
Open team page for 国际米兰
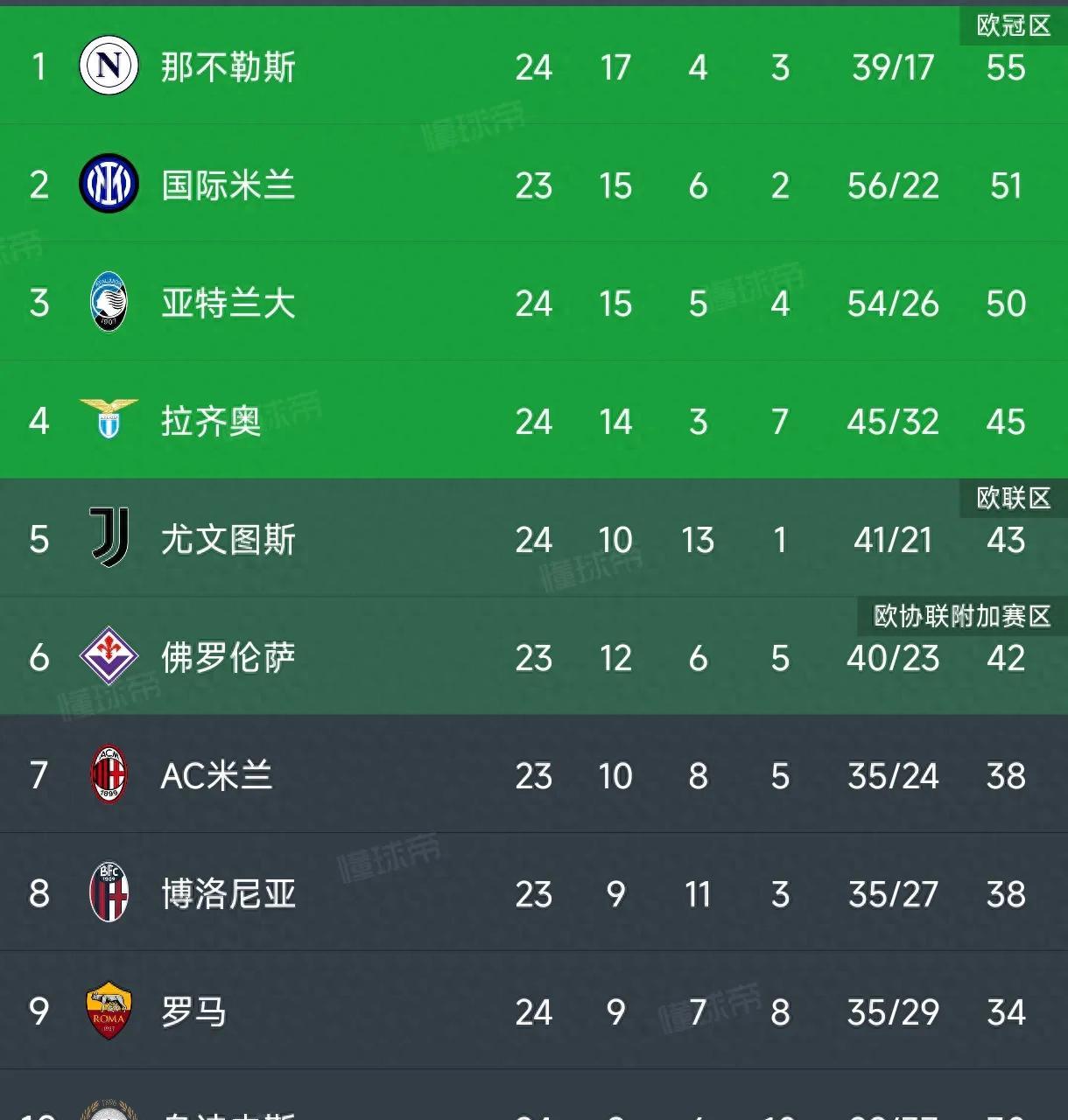[x=228, y=185]
